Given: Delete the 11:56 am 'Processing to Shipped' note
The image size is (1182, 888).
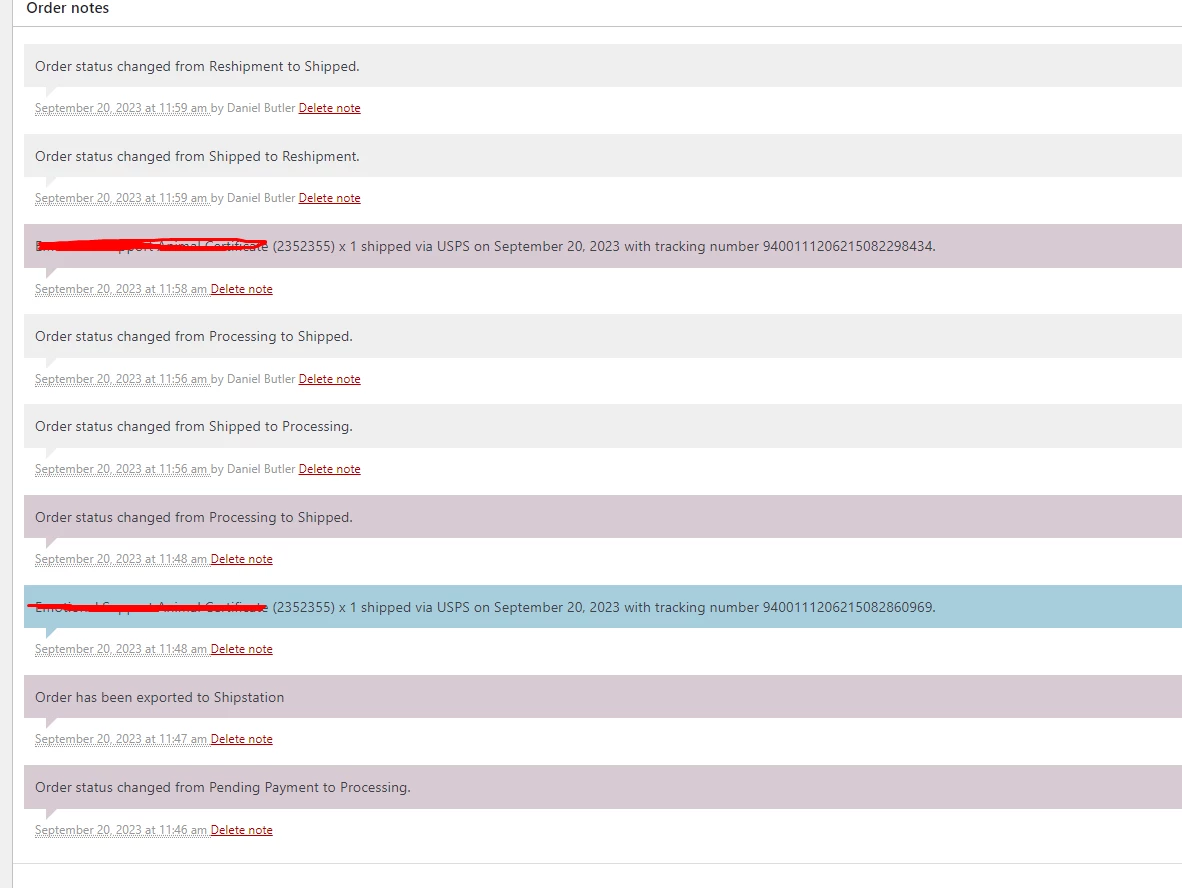Looking at the screenshot, I should coord(329,378).
